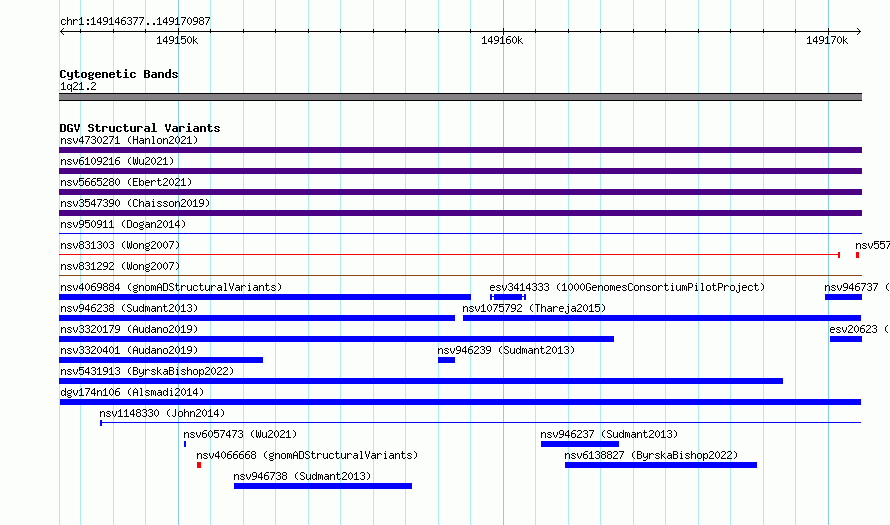Click the dgv174n106 (Alsmadi2014) label

click(x=132, y=392)
